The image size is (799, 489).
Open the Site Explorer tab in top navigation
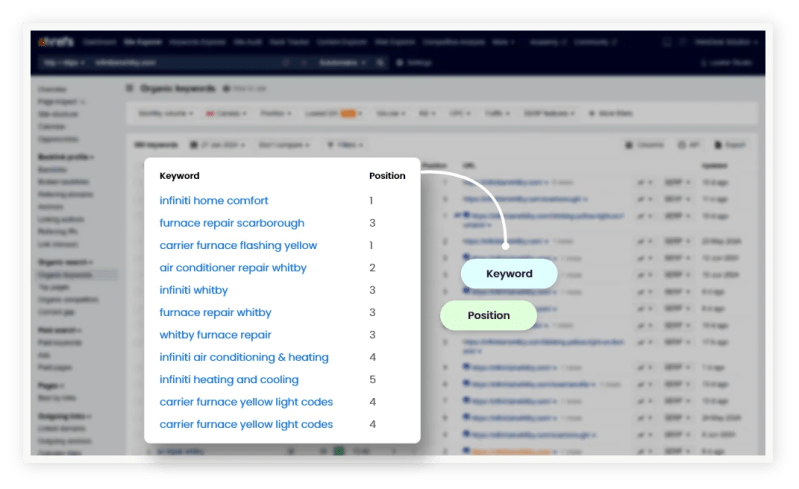[143, 42]
